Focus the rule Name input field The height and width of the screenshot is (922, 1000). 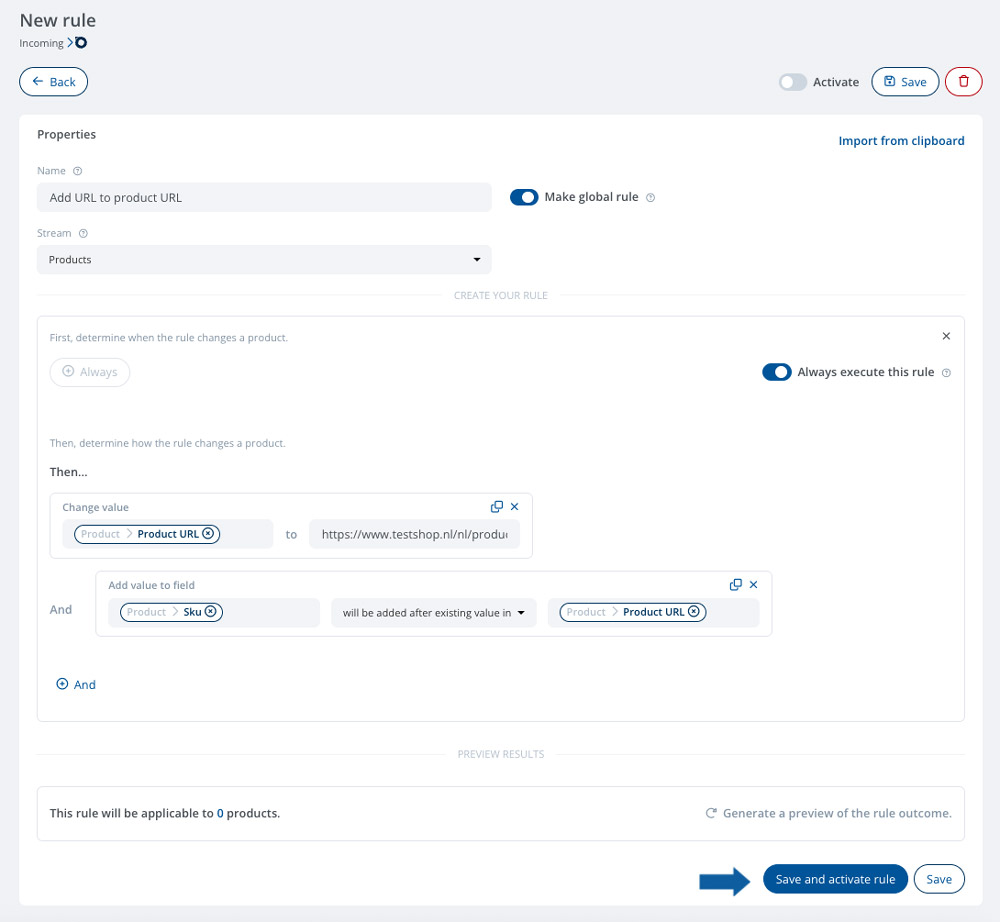(264, 198)
